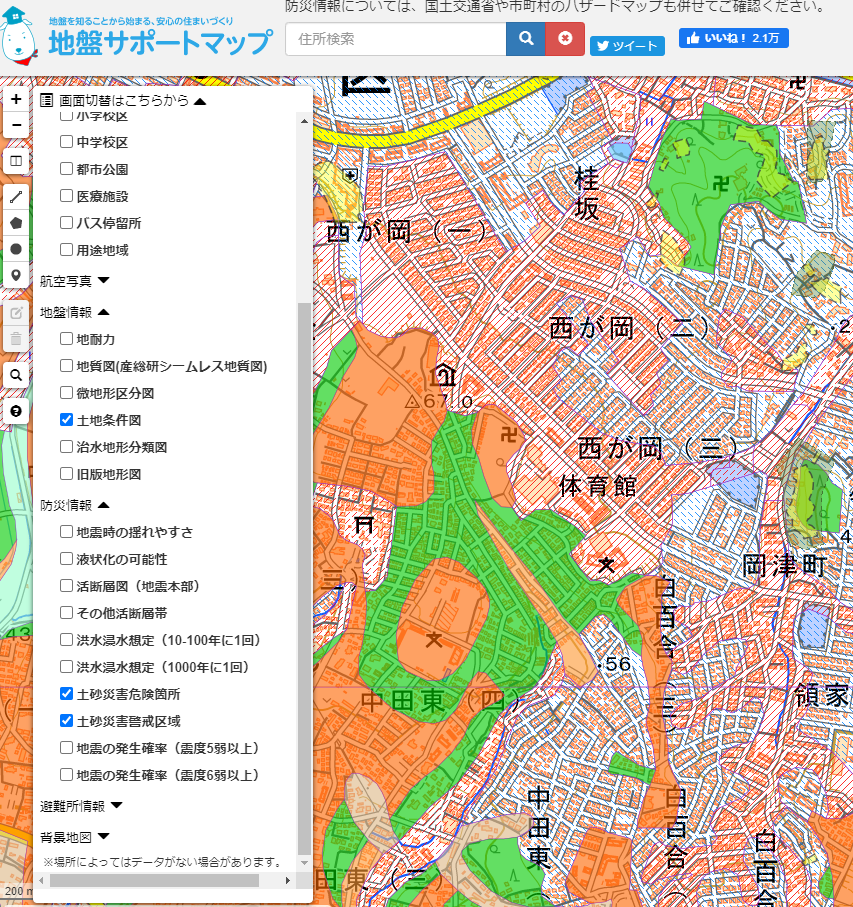Select the circle drawing tool
853x907 pixels.
coord(16,249)
